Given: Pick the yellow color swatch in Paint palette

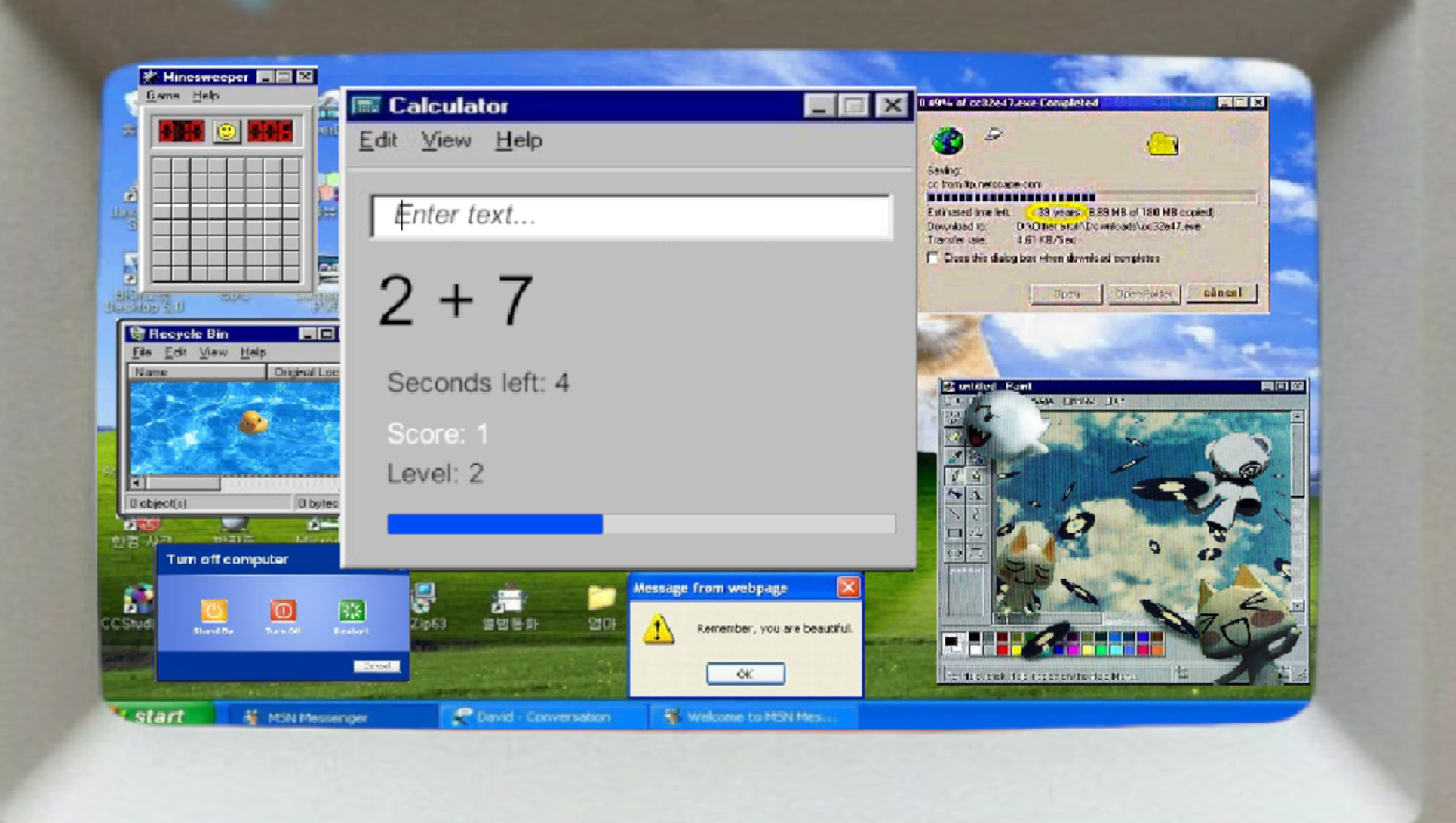Looking at the screenshot, I should (x=1017, y=650).
